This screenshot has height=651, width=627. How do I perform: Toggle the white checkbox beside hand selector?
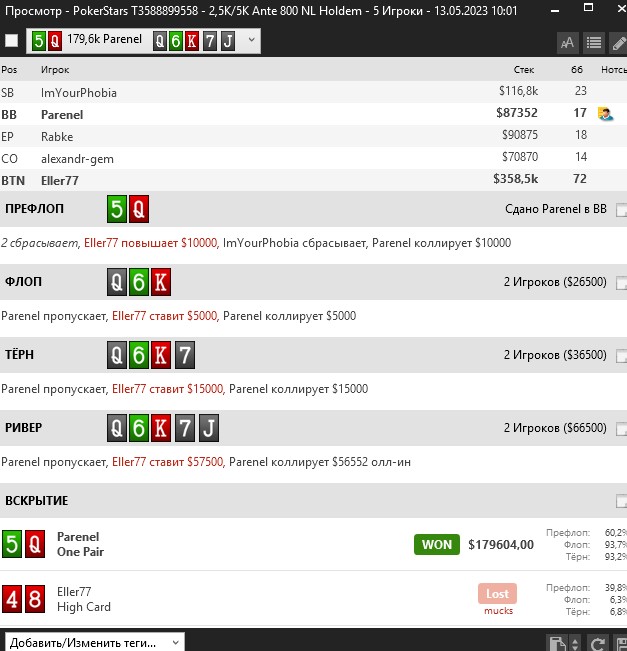click(x=12, y=41)
